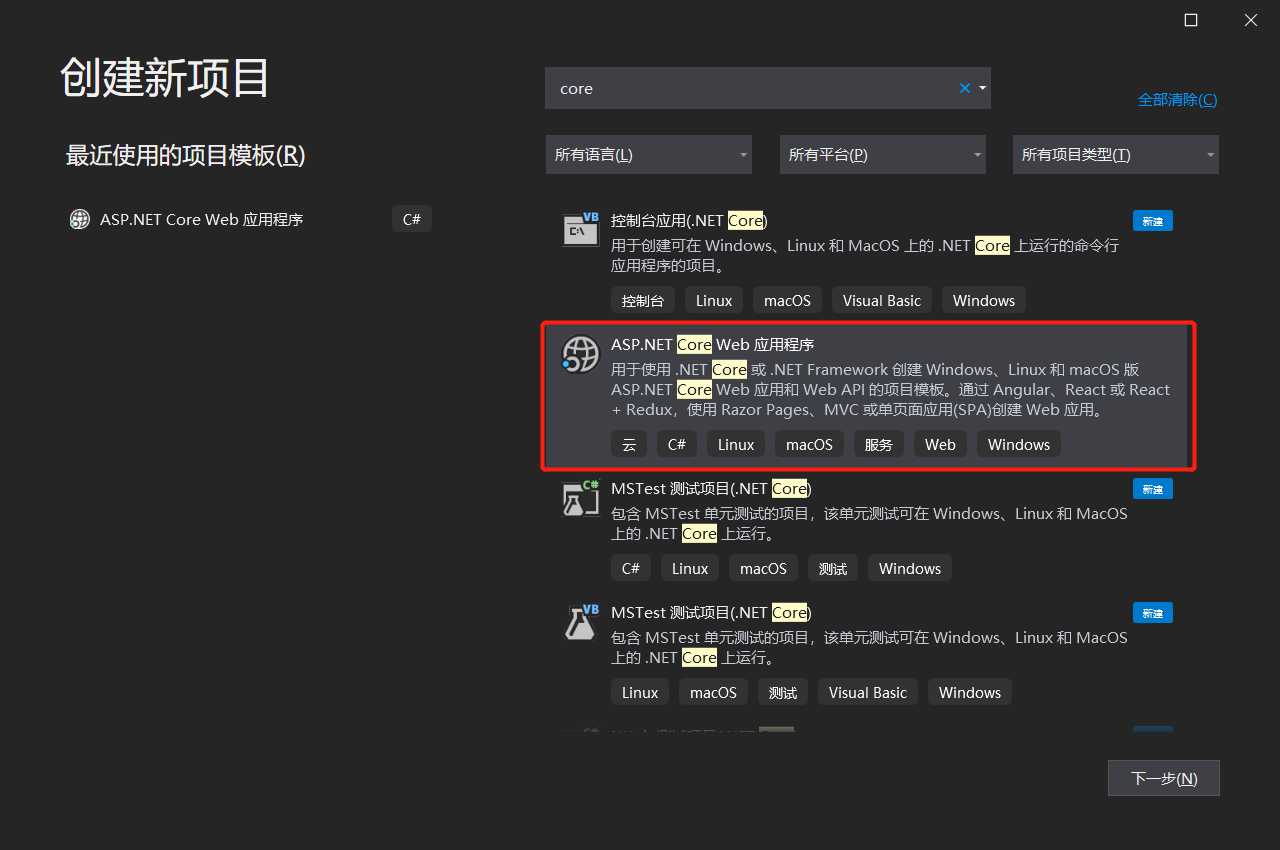Clear the search box with the X icon
This screenshot has height=850, width=1280.
tap(965, 88)
